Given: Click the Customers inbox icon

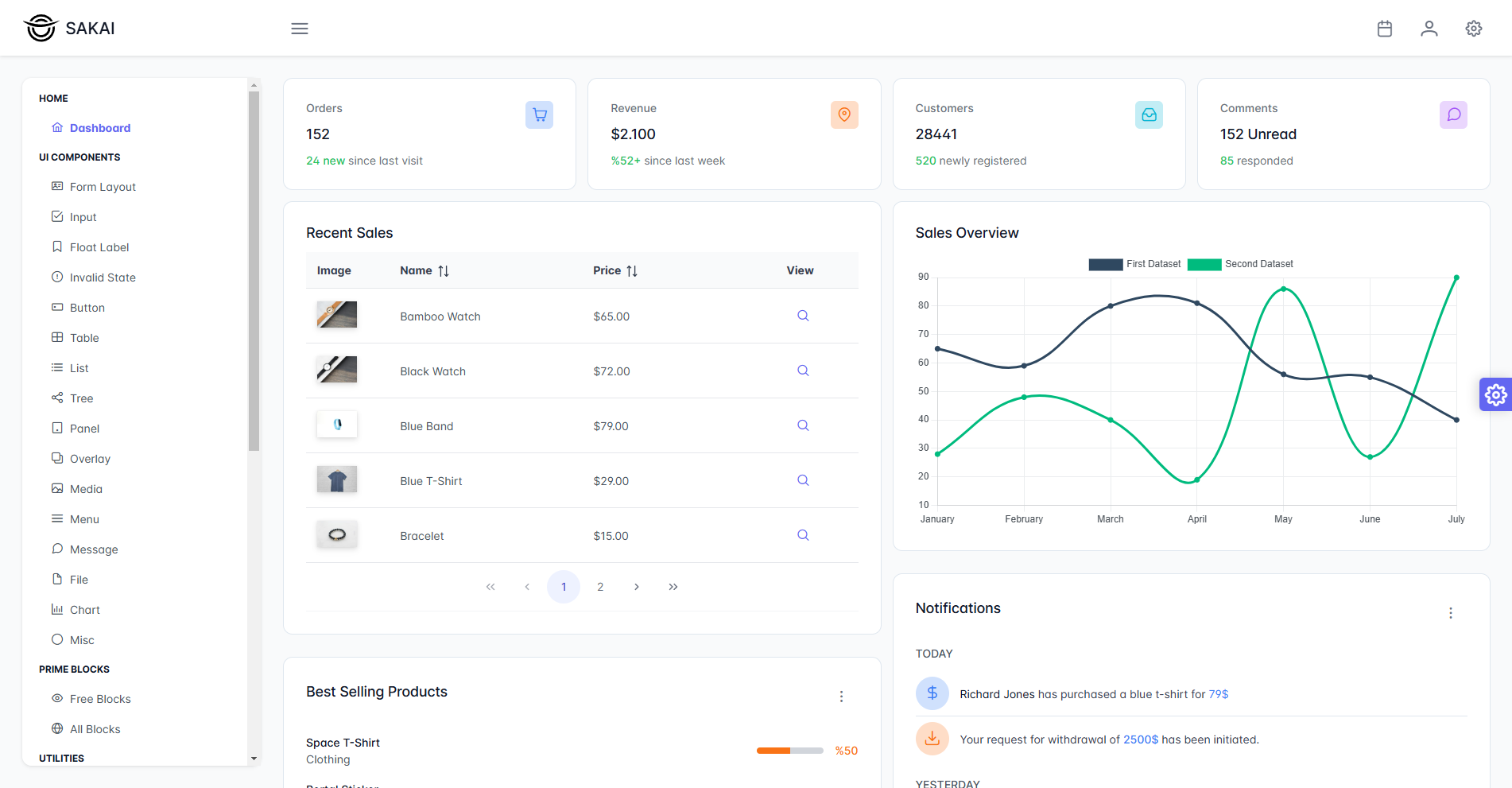Looking at the screenshot, I should click(1150, 115).
